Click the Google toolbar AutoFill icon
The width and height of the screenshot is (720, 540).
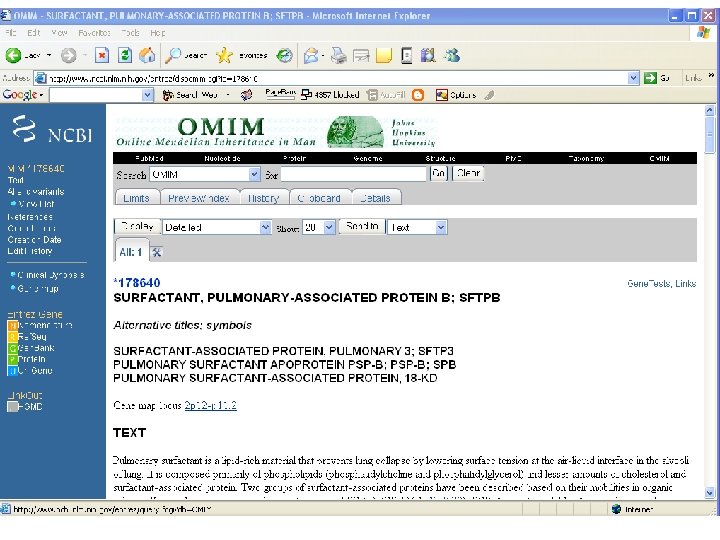pos(372,95)
